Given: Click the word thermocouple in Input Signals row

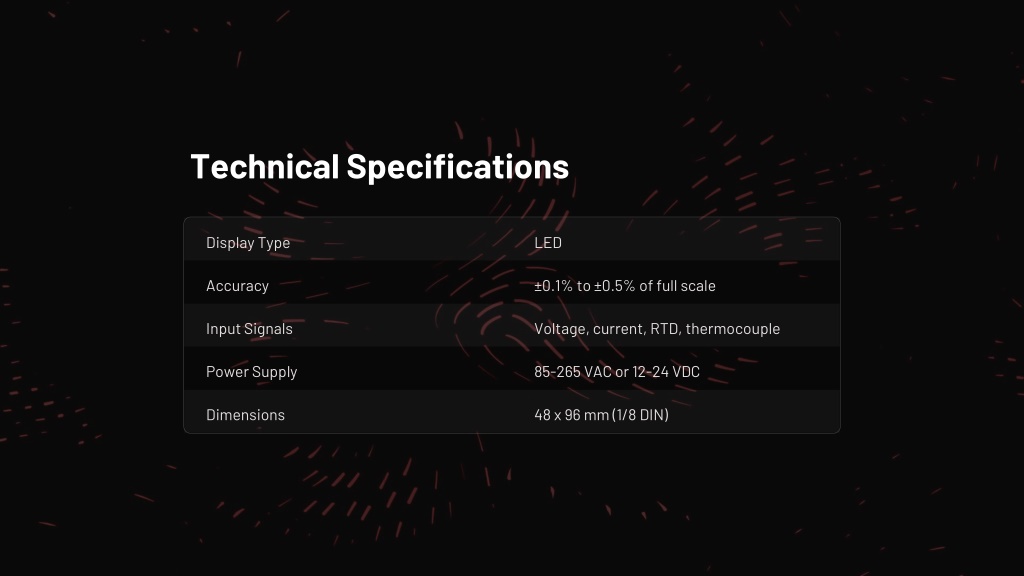Looking at the screenshot, I should click(x=733, y=329).
